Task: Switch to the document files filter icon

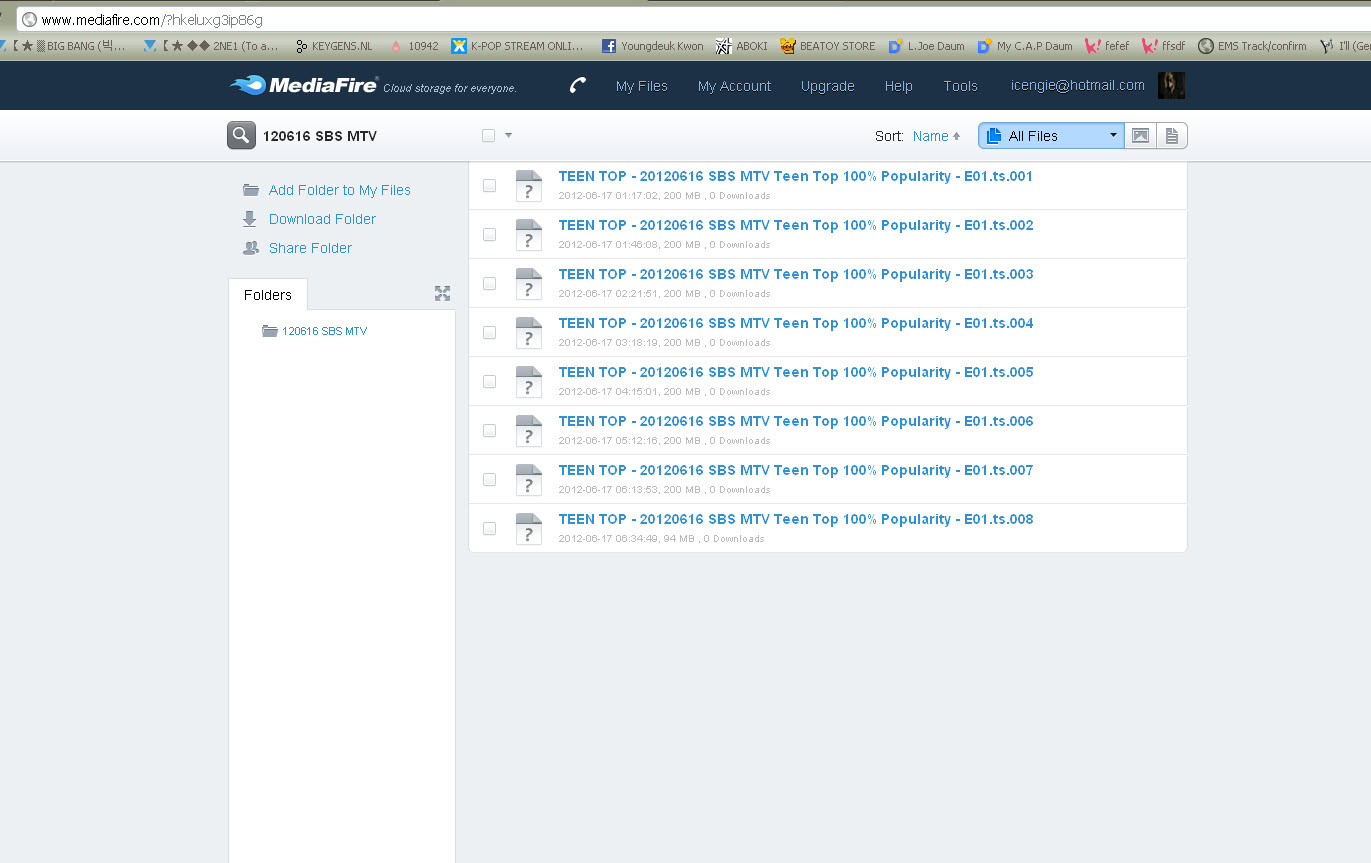Action: [x=1171, y=136]
